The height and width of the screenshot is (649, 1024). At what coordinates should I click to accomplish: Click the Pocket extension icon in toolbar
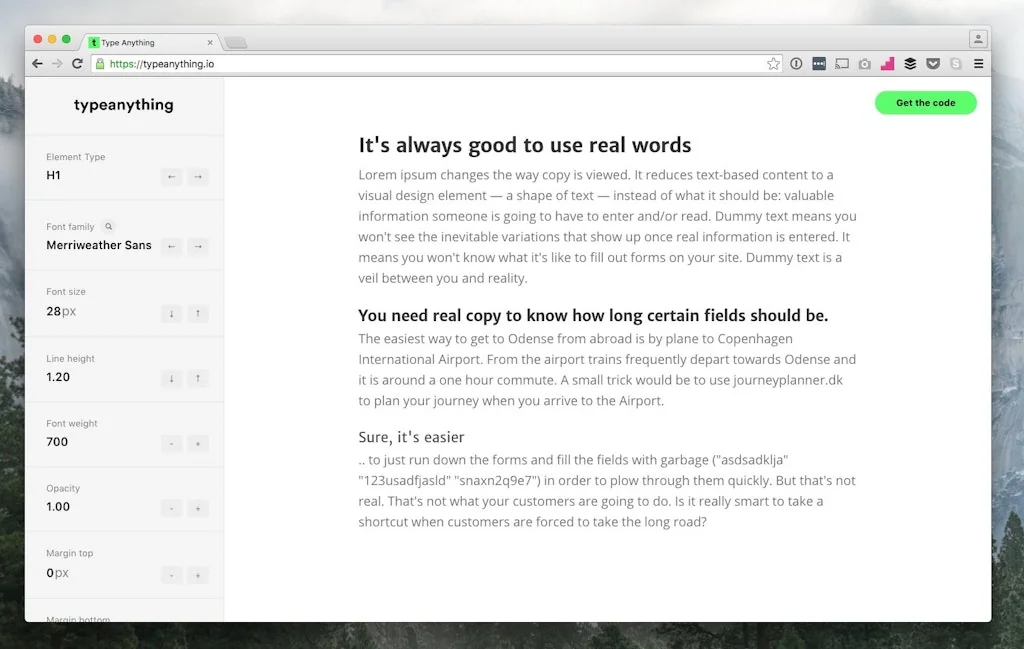(933, 63)
